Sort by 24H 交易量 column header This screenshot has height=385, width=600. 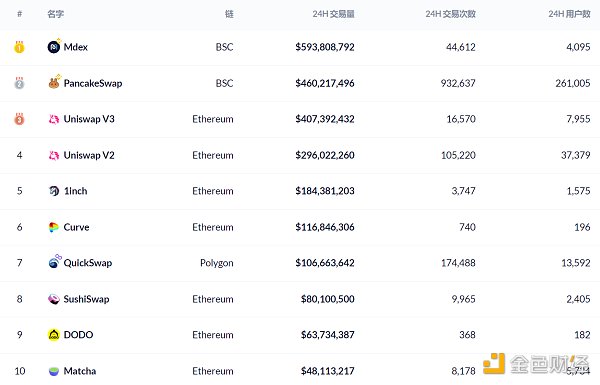click(333, 14)
